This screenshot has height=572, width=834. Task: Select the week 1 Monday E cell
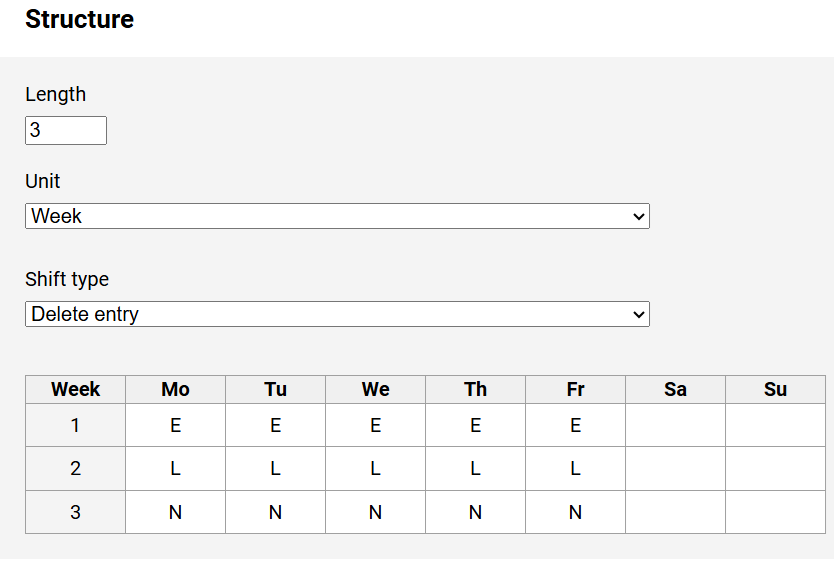coord(176,425)
